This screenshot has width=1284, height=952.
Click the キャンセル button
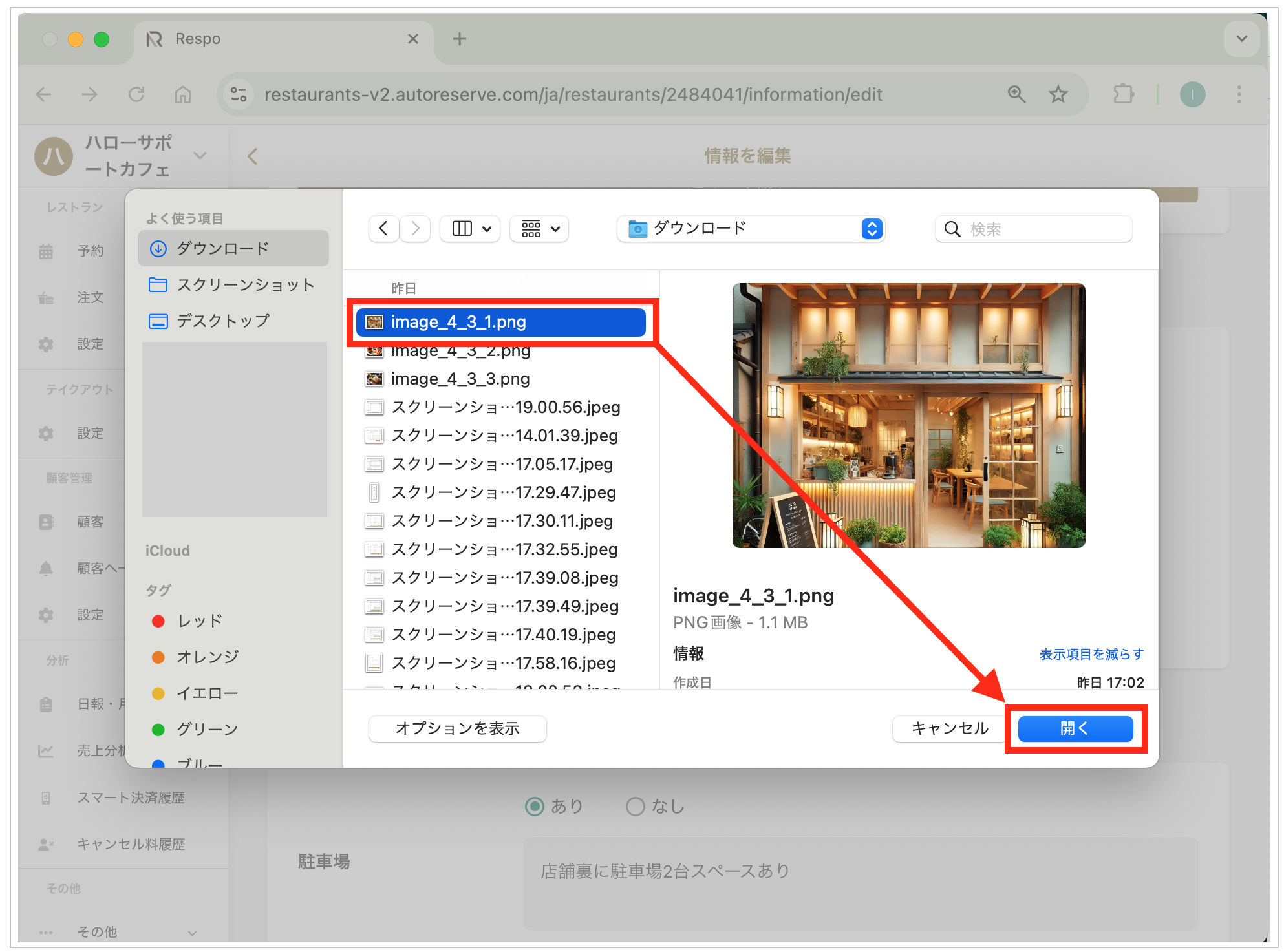pos(950,728)
